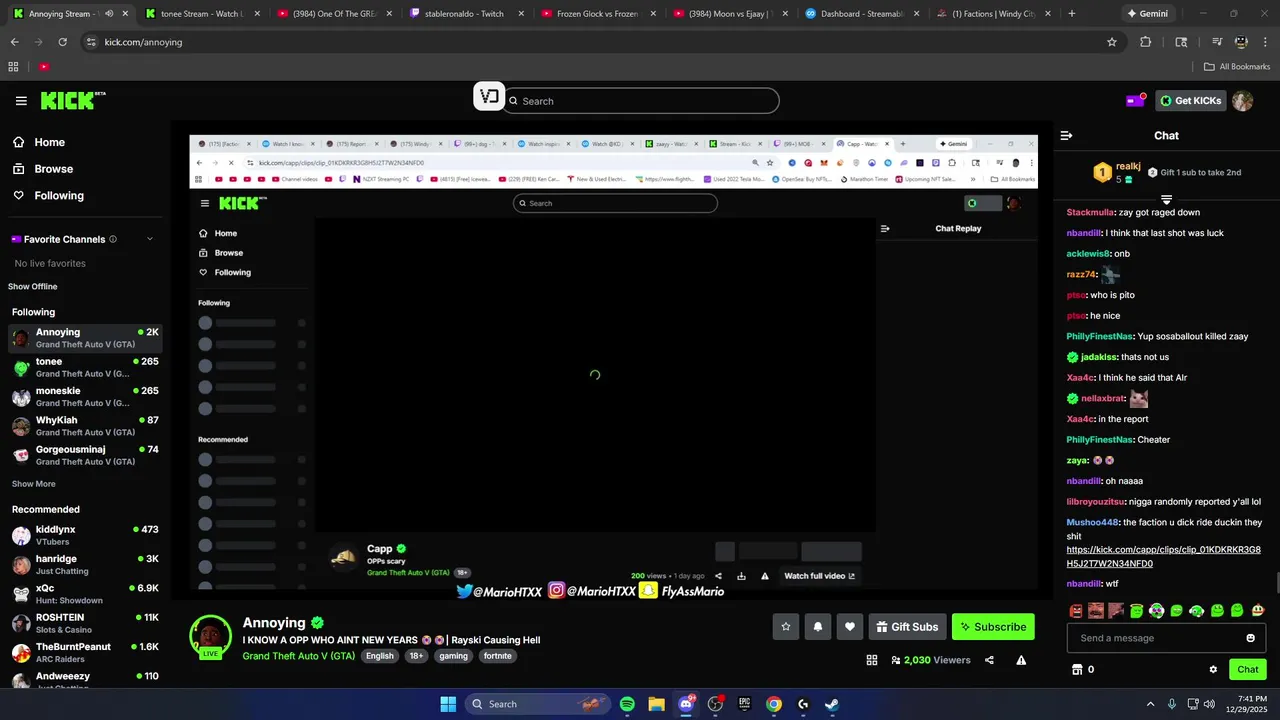The image size is (1280, 720).
Task: Open tonee channel in Following list
Action: coord(85,367)
